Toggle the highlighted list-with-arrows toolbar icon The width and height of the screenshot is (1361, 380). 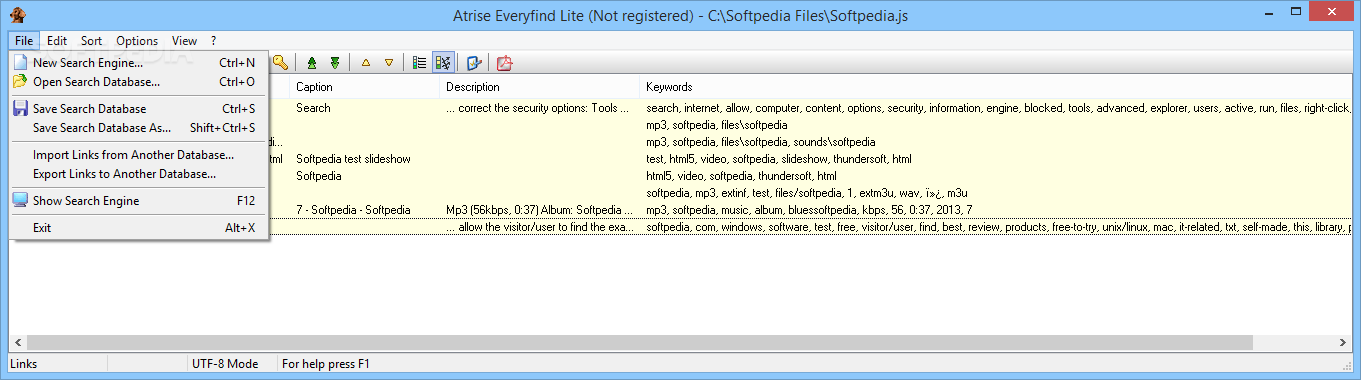point(444,63)
